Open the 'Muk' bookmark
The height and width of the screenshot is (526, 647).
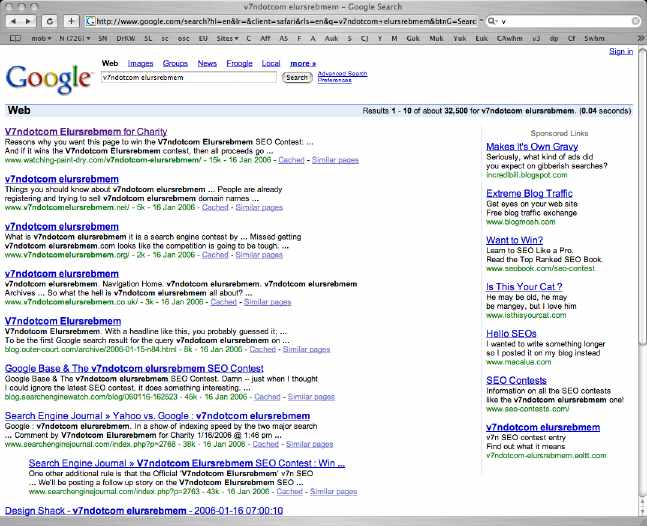click(436, 38)
